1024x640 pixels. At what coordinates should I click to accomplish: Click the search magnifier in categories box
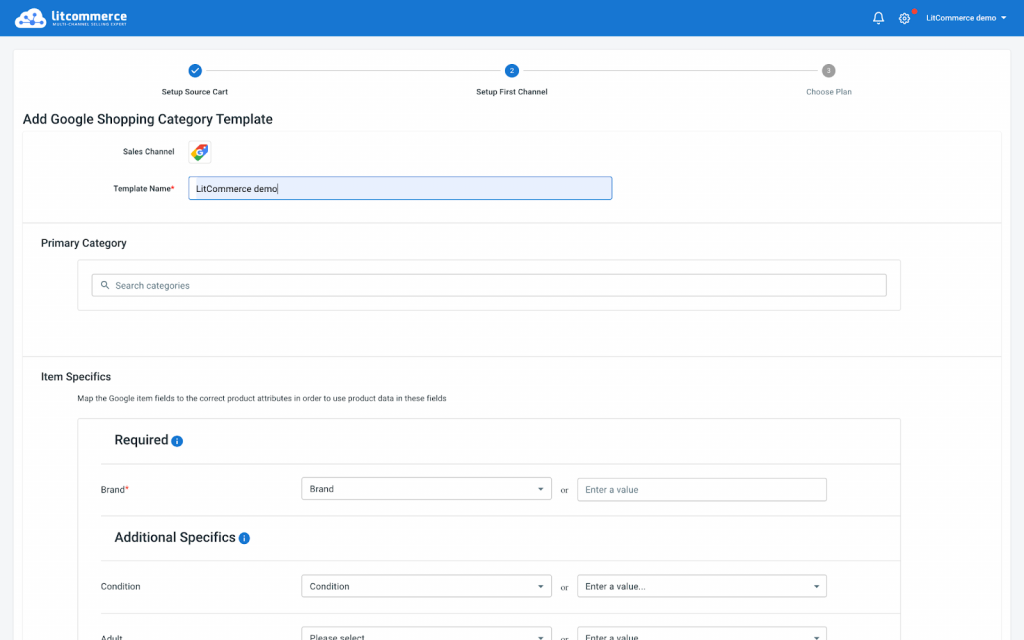click(104, 285)
